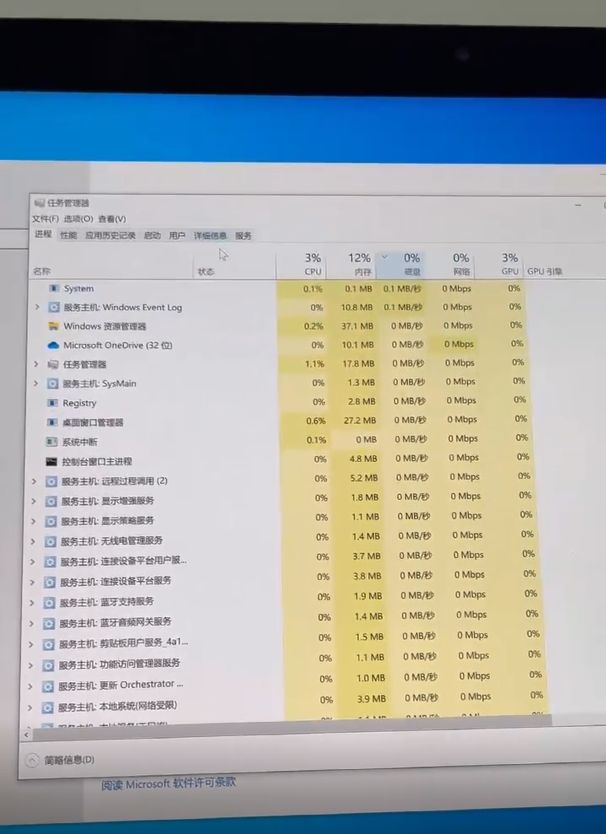The width and height of the screenshot is (606, 834).
Task: Select the Registry process name
Action: (x=79, y=403)
